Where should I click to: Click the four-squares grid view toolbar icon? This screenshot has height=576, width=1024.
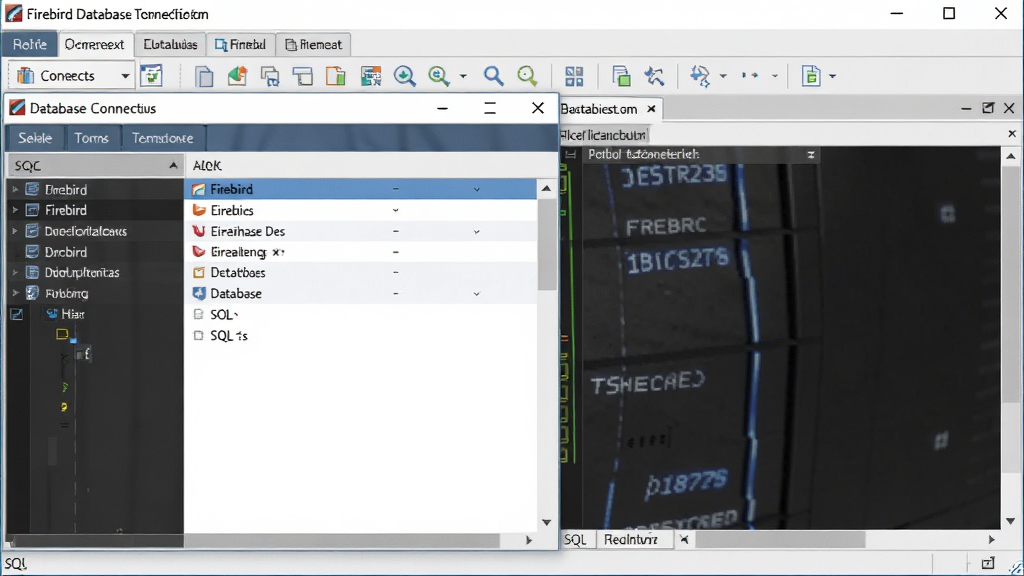tap(574, 76)
